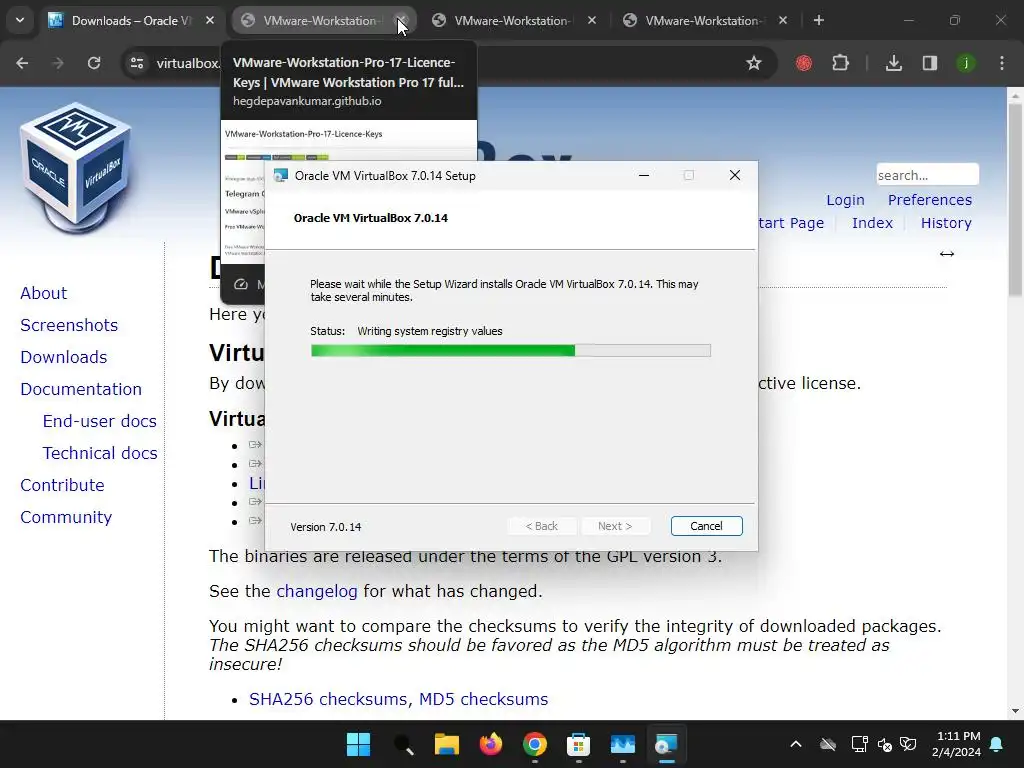The width and height of the screenshot is (1024, 768).
Task: Open the Documentation sidebar link
Action: tap(81, 389)
